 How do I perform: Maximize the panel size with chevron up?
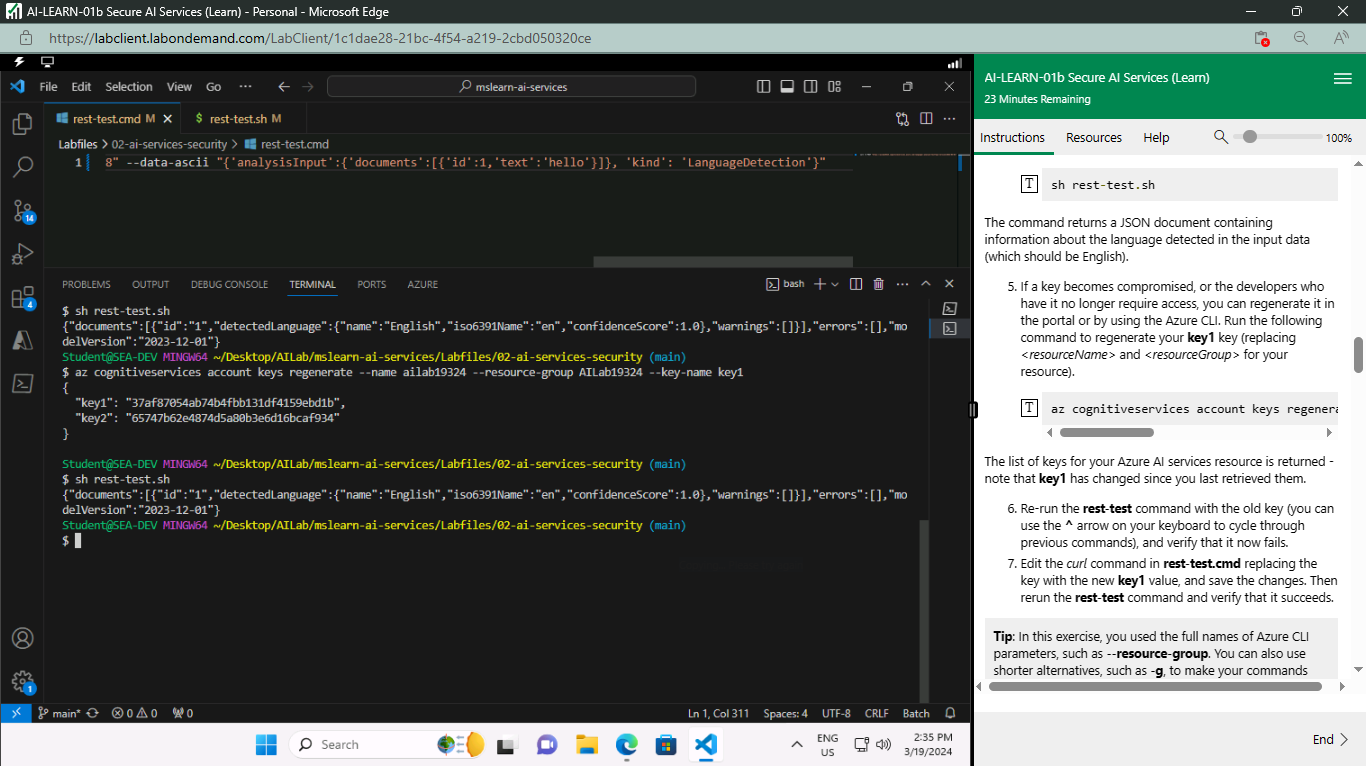click(926, 284)
